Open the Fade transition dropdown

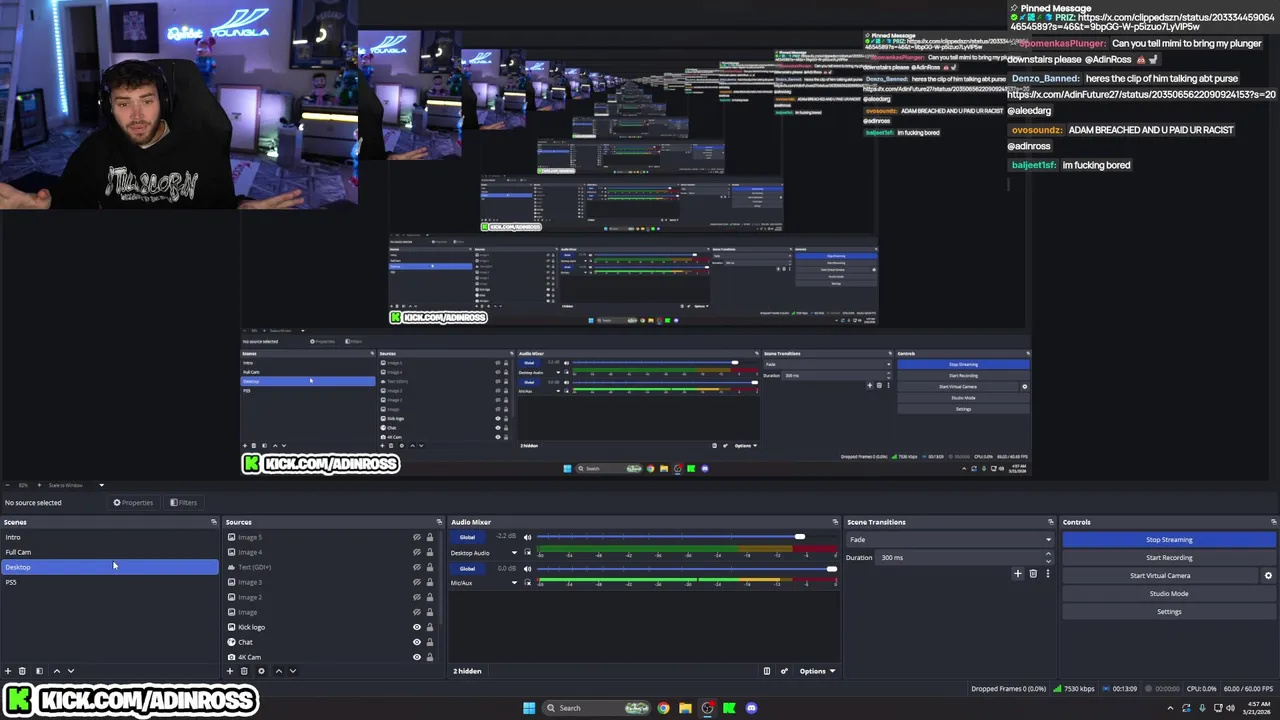pos(950,540)
